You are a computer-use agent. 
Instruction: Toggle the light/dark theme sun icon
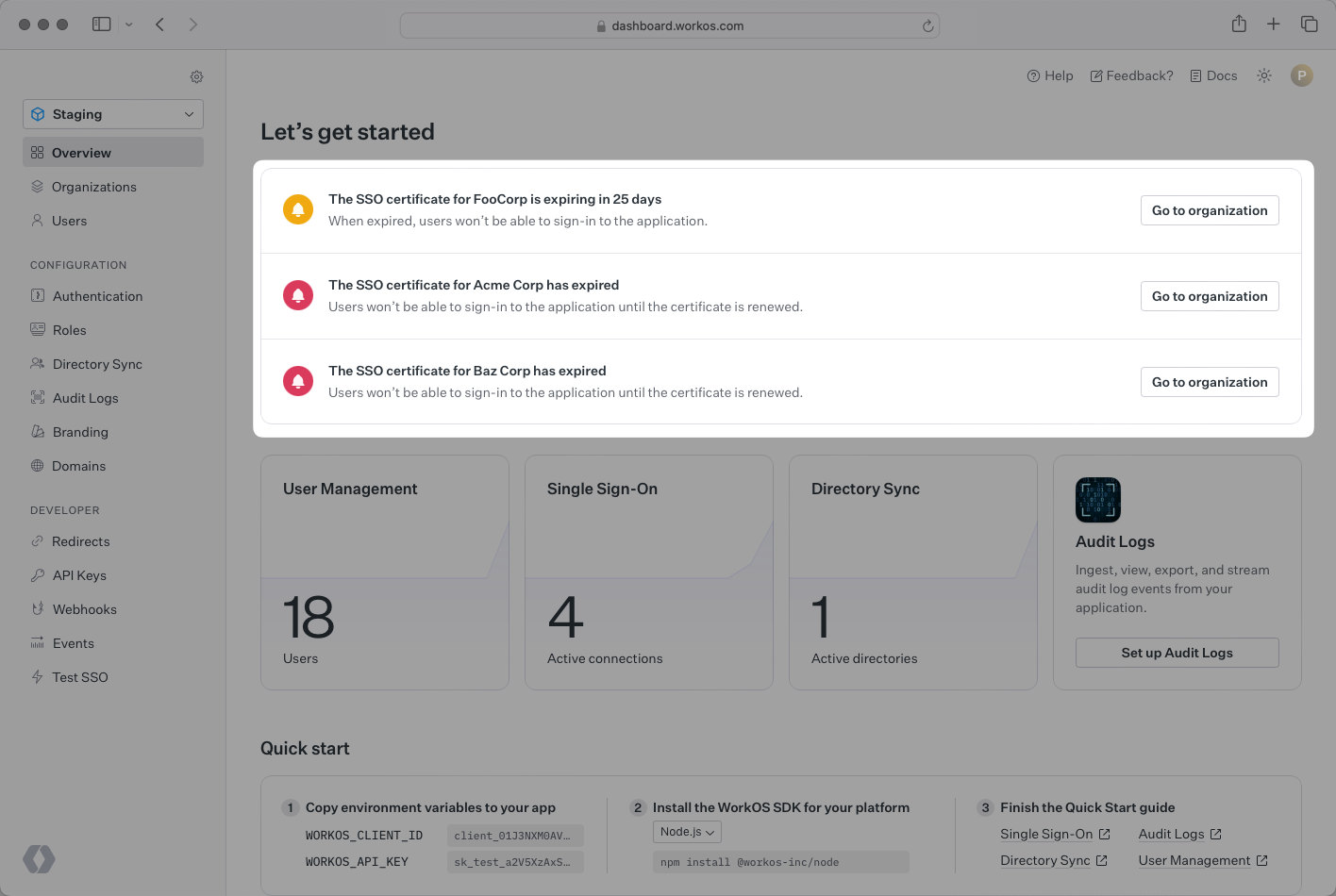(1264, 75)
